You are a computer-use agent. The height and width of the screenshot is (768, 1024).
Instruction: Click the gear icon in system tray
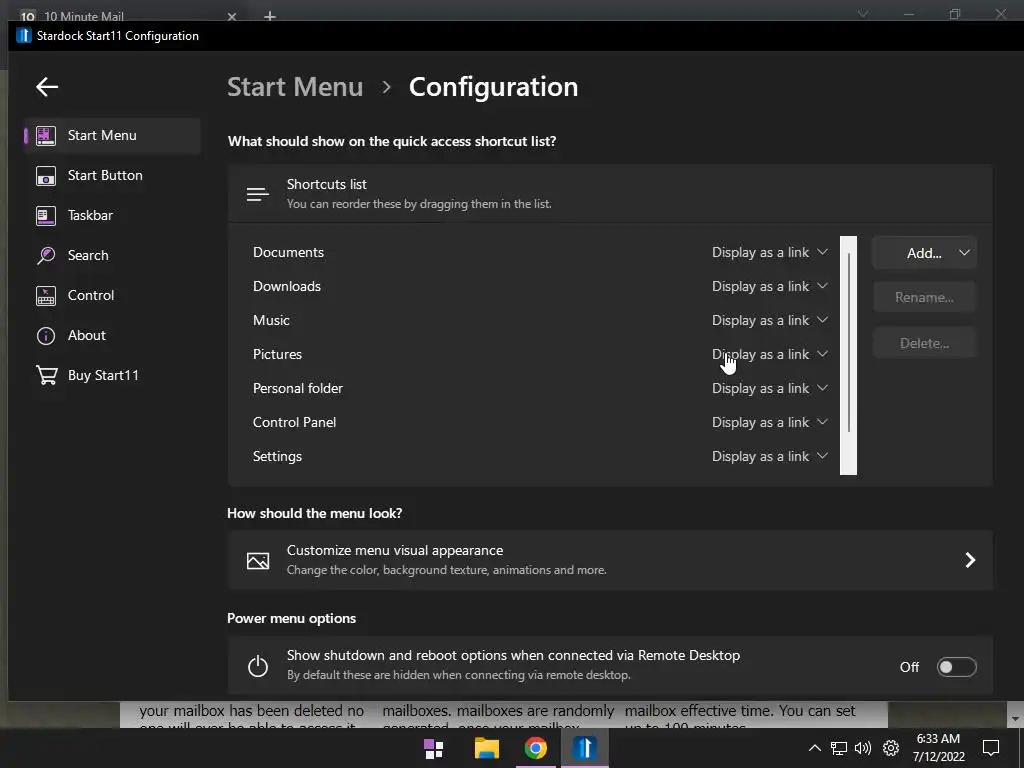point(891,748)
